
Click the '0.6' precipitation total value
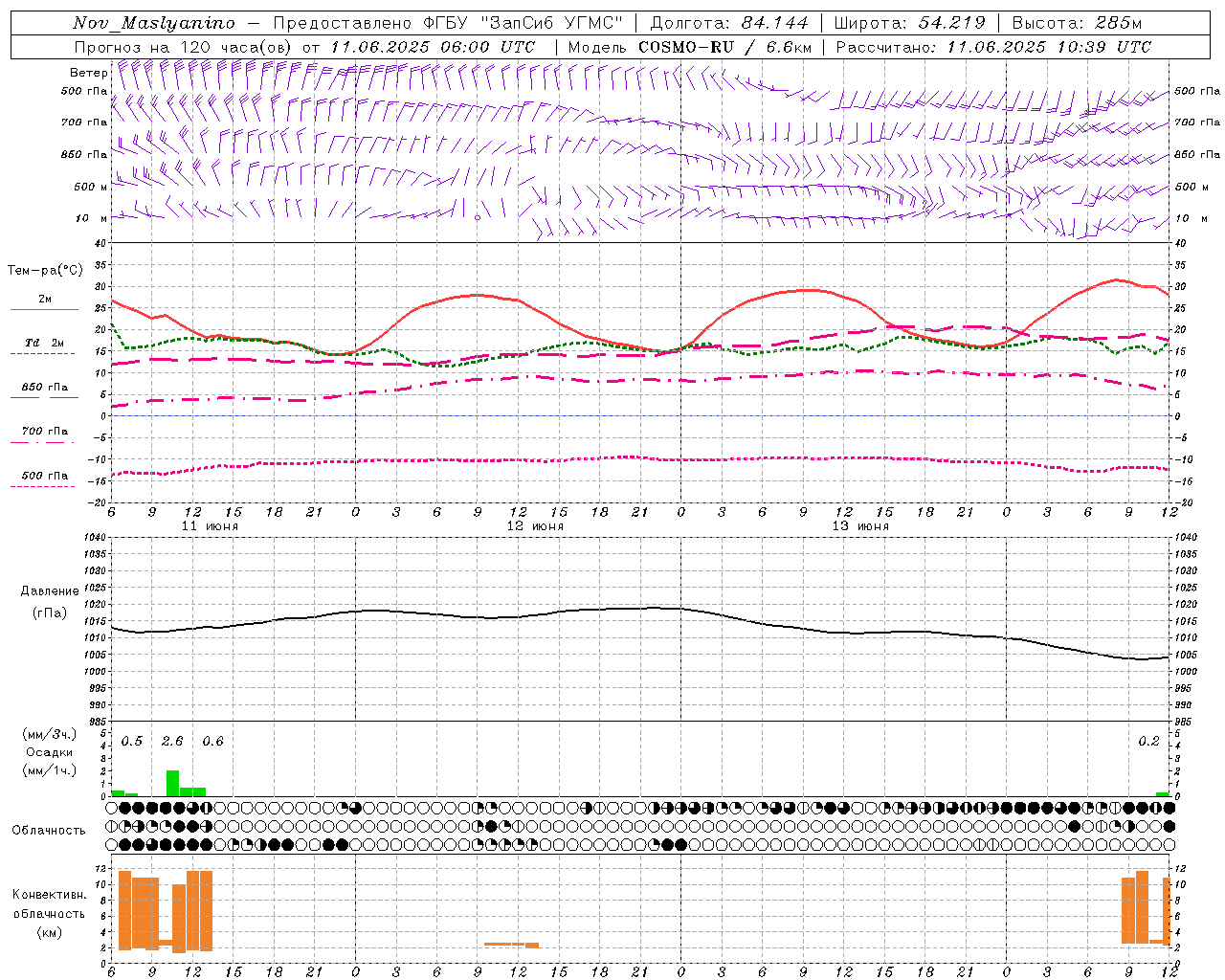(212, 742)
